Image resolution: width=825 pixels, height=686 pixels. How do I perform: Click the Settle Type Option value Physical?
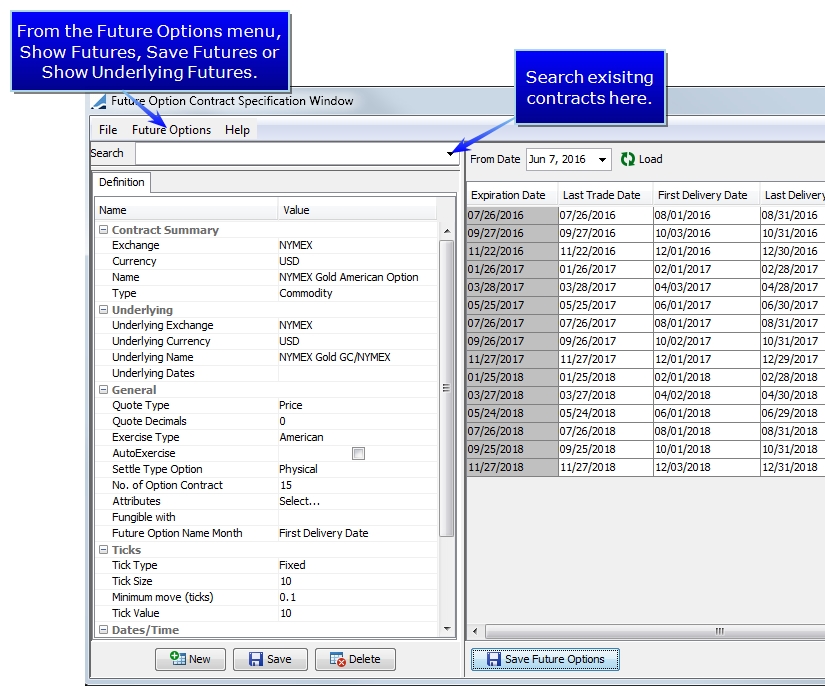pyautogui.click(x=298, y=469)
